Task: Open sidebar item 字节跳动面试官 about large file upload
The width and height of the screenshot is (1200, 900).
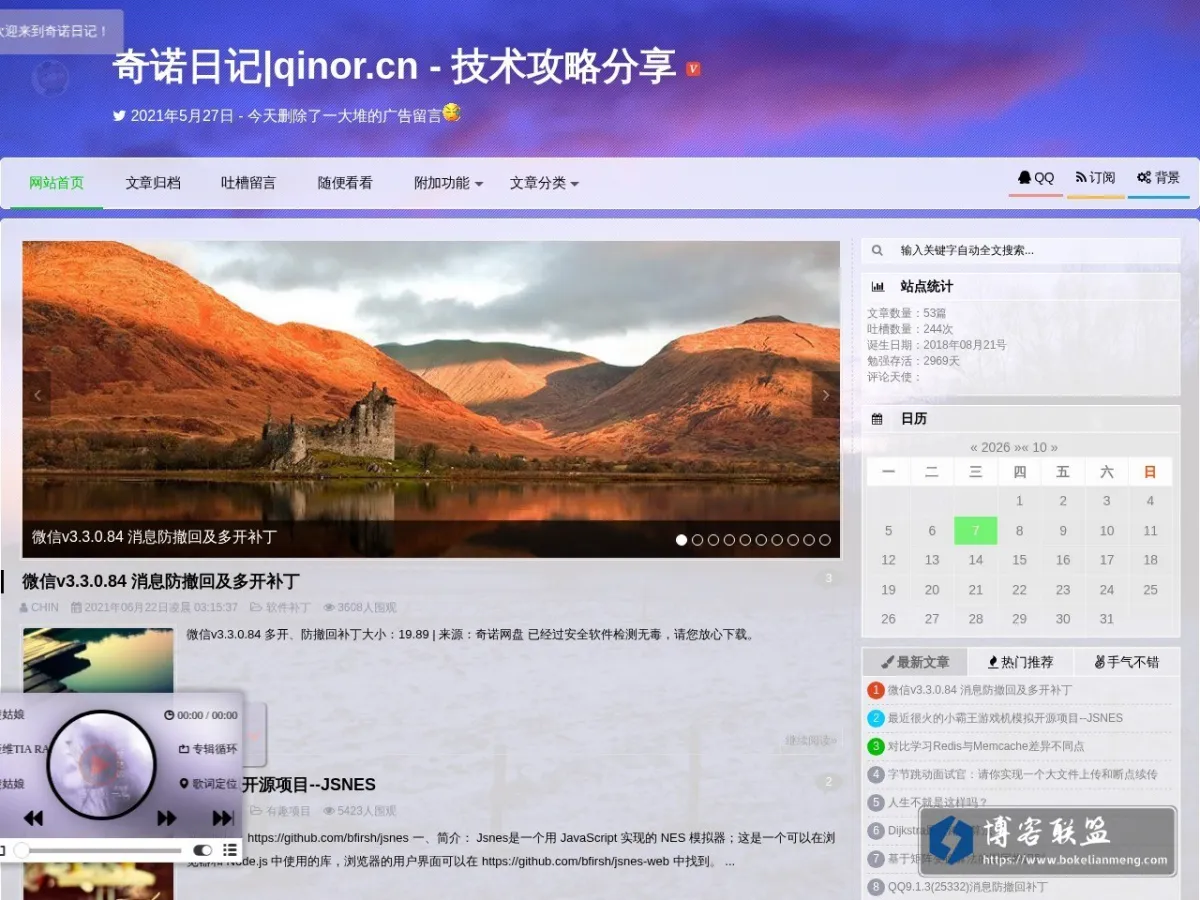Action: [x=1023, y=774]
